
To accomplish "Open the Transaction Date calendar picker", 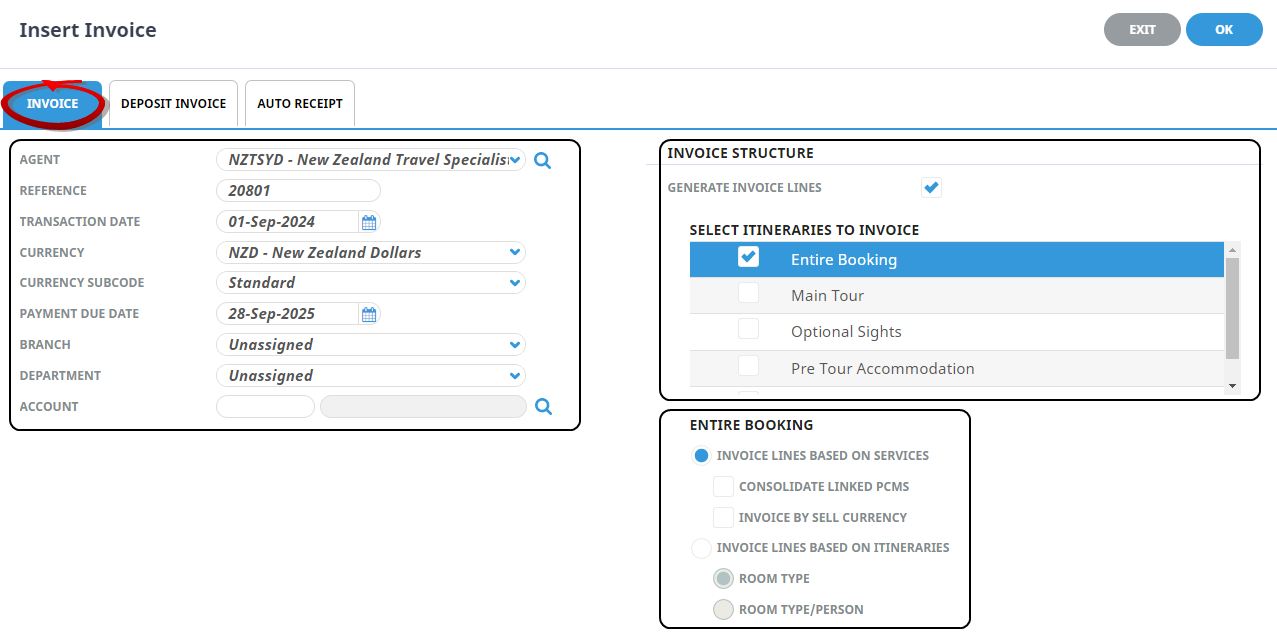I will 369,222.
